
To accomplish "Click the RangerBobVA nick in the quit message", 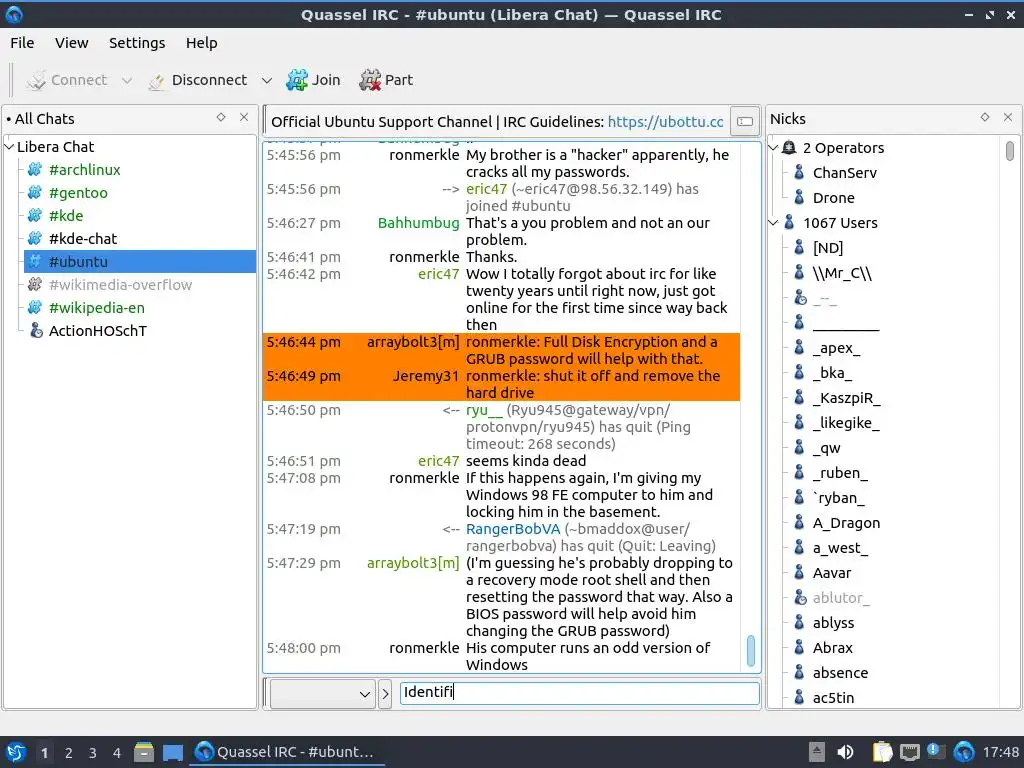I will pyautogui.click(x=513, y=529).
